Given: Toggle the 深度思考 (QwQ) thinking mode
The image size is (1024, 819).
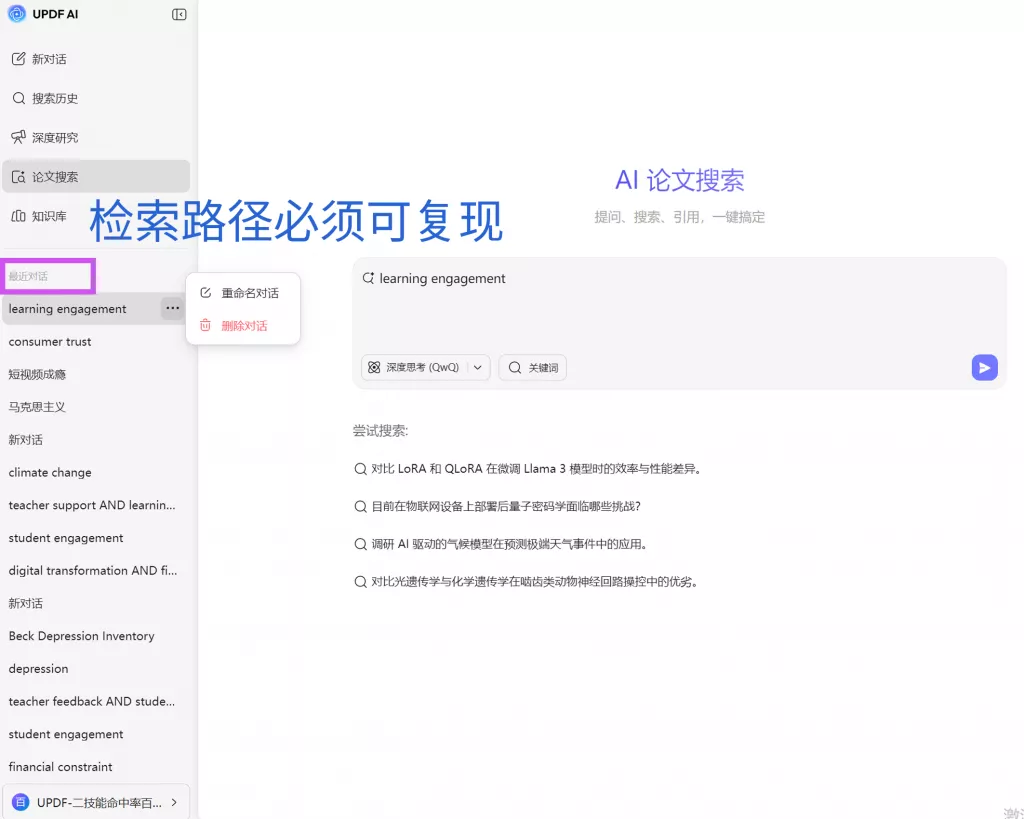Looking at the screenshot, I should pos(413,367).
